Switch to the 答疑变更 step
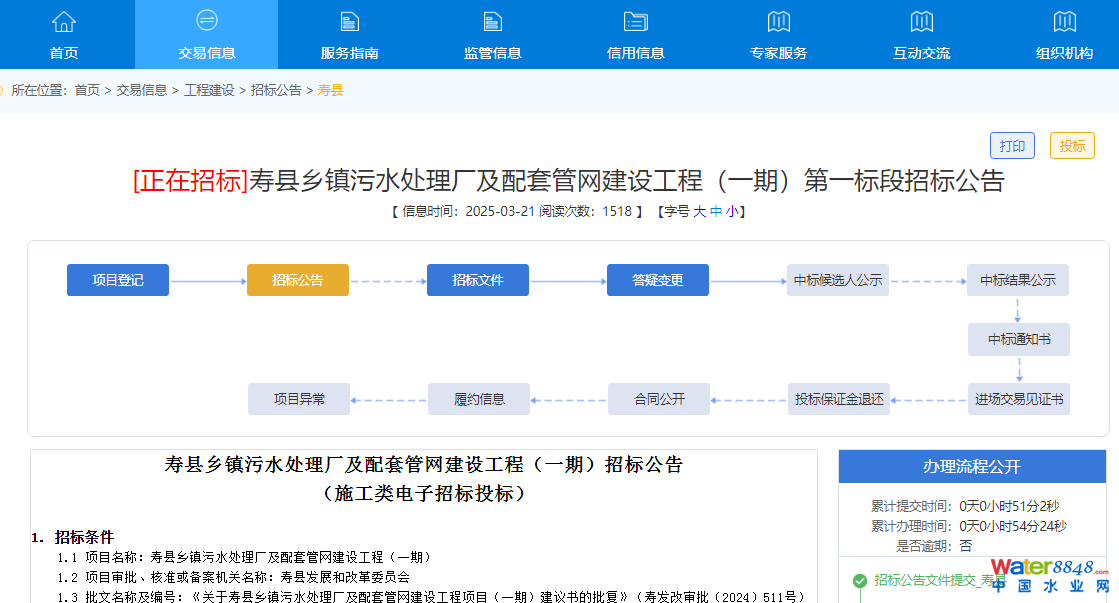 [658, 280]
